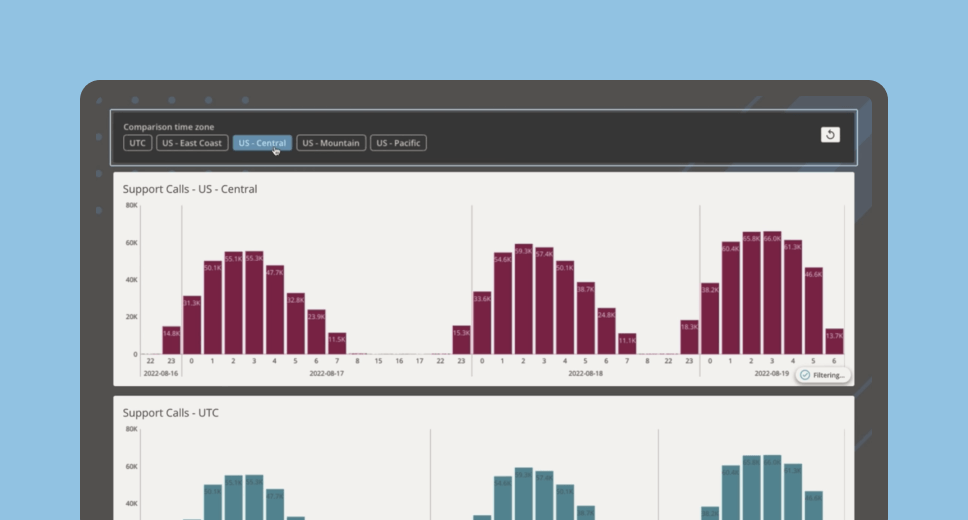Select the 14.8K bar on 2022-08-16

click(171, 340)
